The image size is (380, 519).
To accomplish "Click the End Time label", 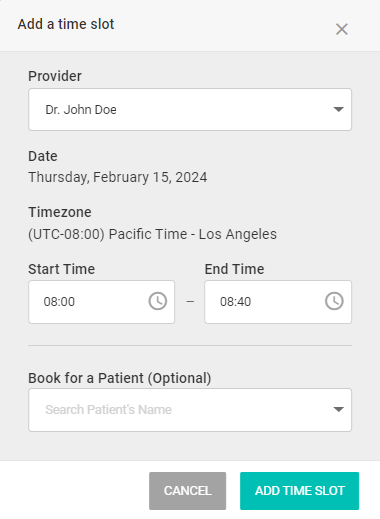I will pyautogui.click(x=234, y=269).
